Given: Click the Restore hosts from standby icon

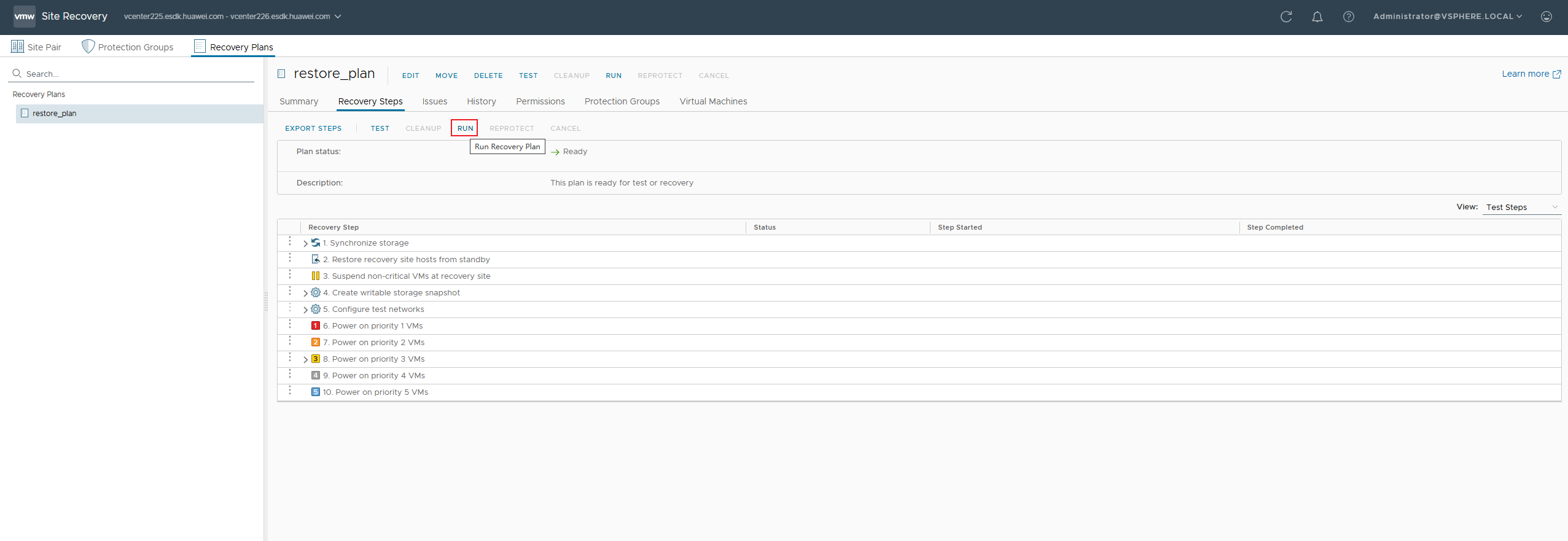Looking at the screenshot, I should point(316,259).
